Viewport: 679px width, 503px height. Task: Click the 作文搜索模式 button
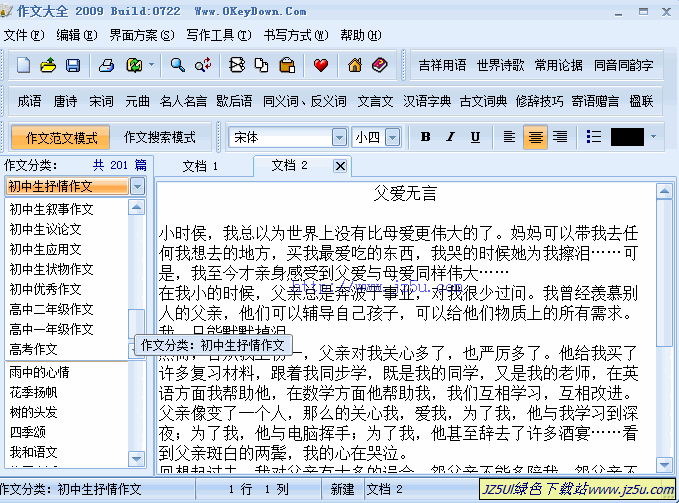point(159,137)
